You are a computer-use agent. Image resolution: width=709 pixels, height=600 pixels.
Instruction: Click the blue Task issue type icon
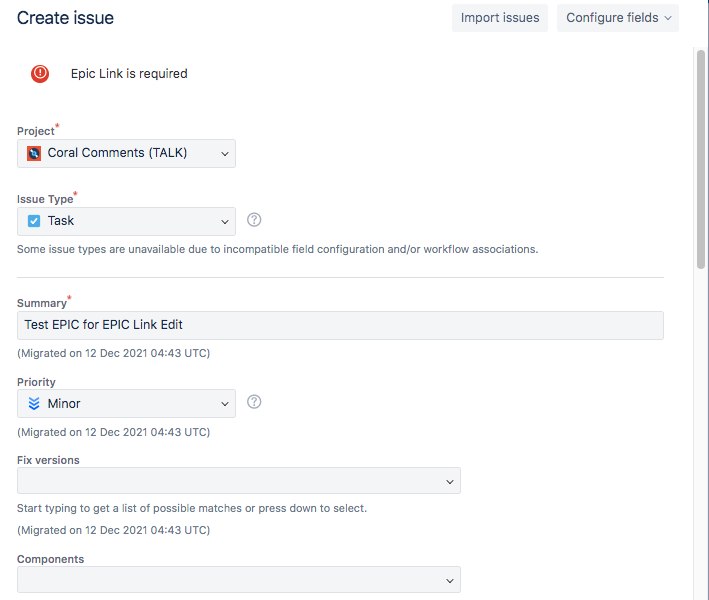[34, 221]
